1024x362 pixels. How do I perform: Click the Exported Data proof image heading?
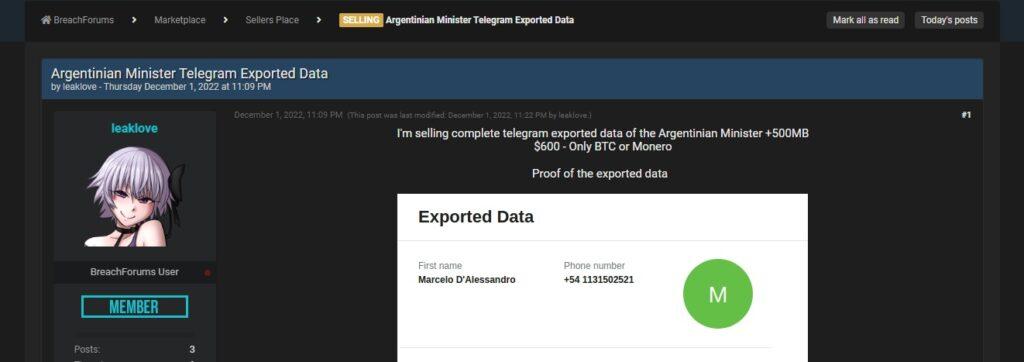coord(476,217)
